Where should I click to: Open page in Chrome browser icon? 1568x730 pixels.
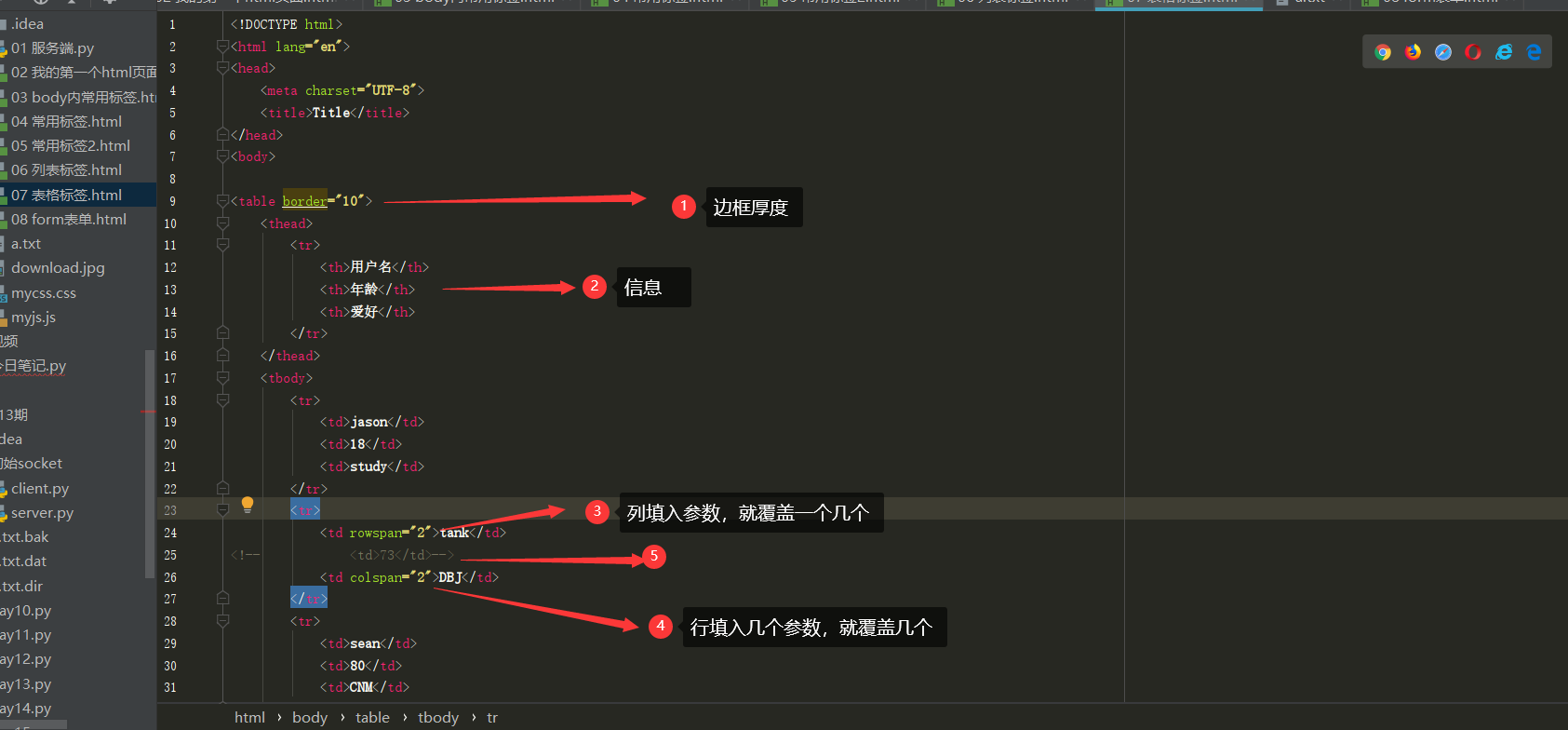(1383, 52)
